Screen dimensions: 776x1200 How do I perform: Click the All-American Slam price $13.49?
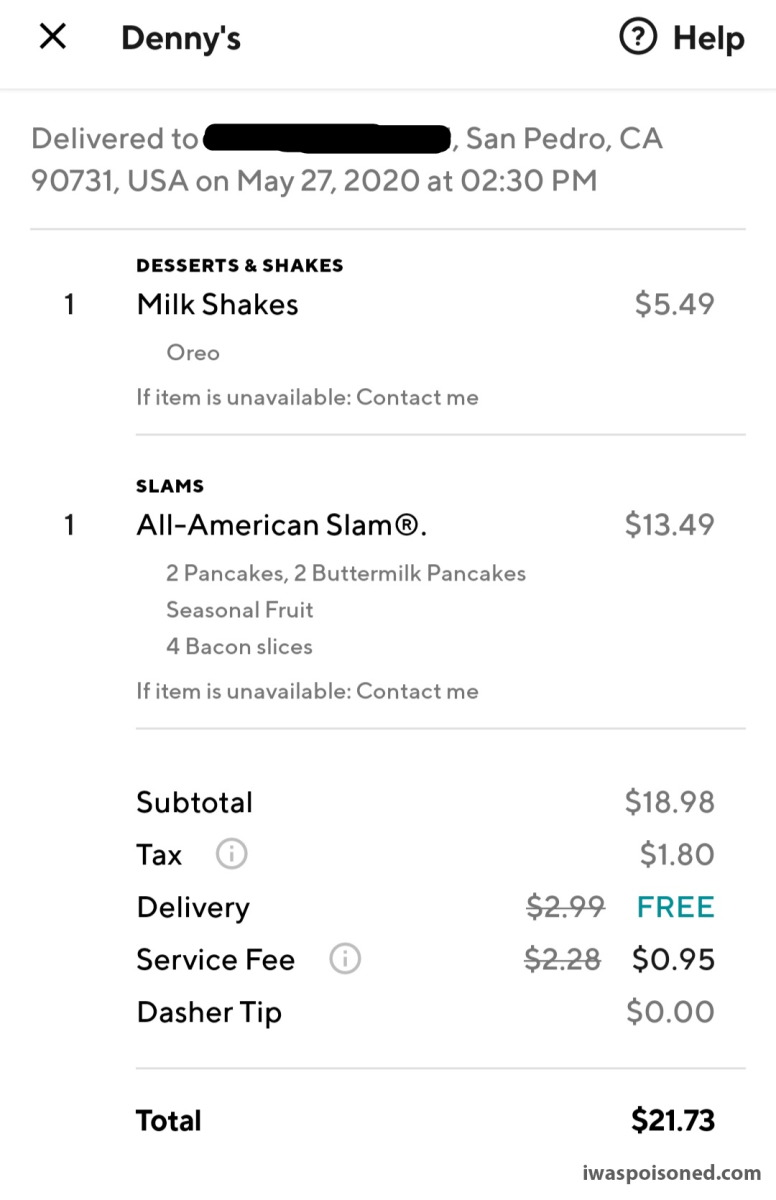pyautogui.click(x=670, y=524)
